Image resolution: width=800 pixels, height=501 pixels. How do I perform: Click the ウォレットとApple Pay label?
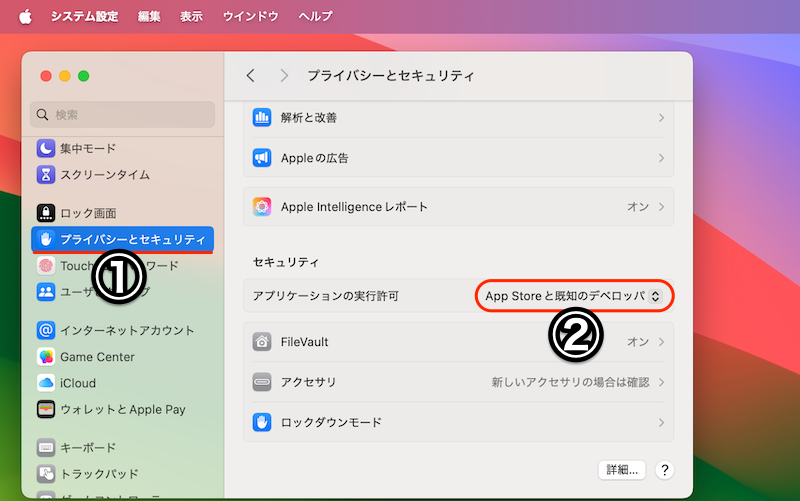(123, 409)
